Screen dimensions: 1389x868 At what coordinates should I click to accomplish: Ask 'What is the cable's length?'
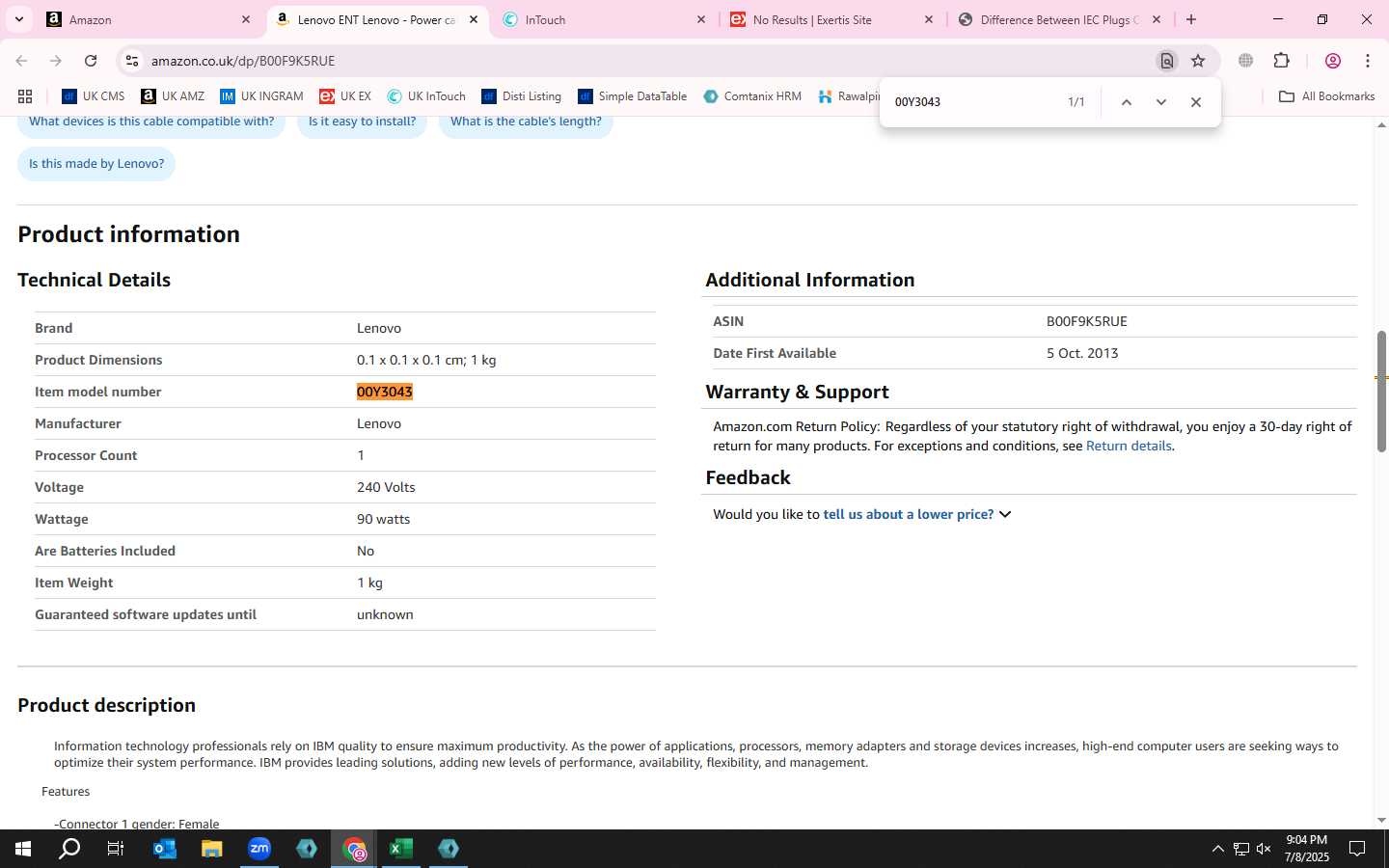[x=526, y=122]
